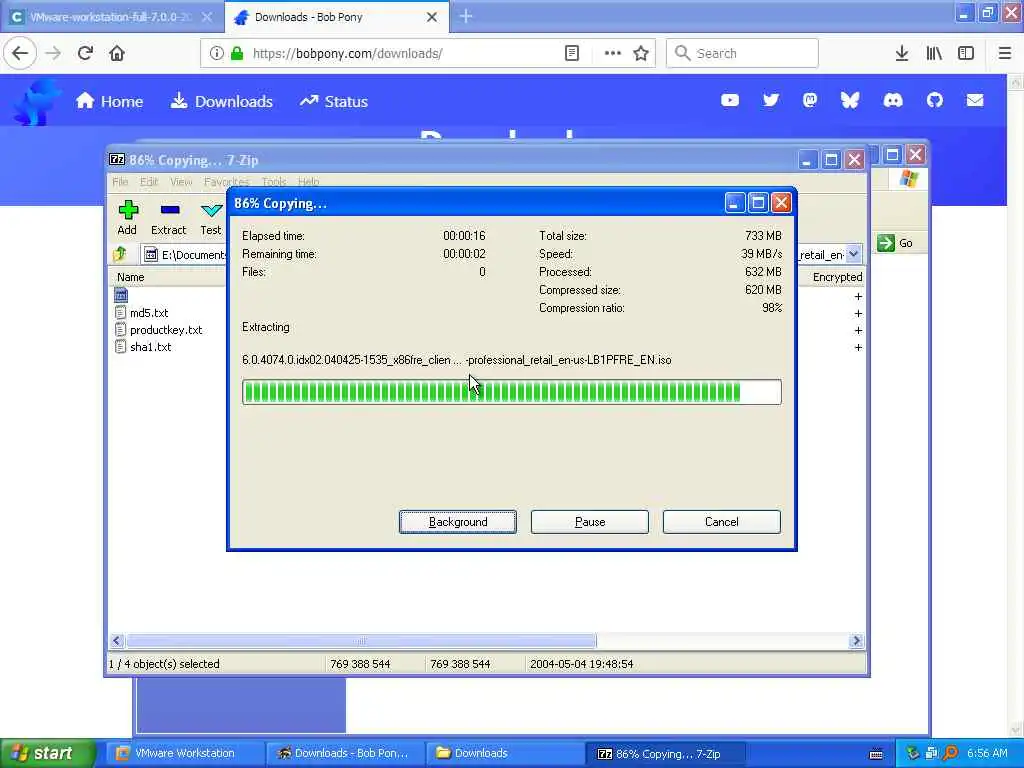Click the Name column header
The width and height of the screenshot is (1024, 768).
(131, 277)
